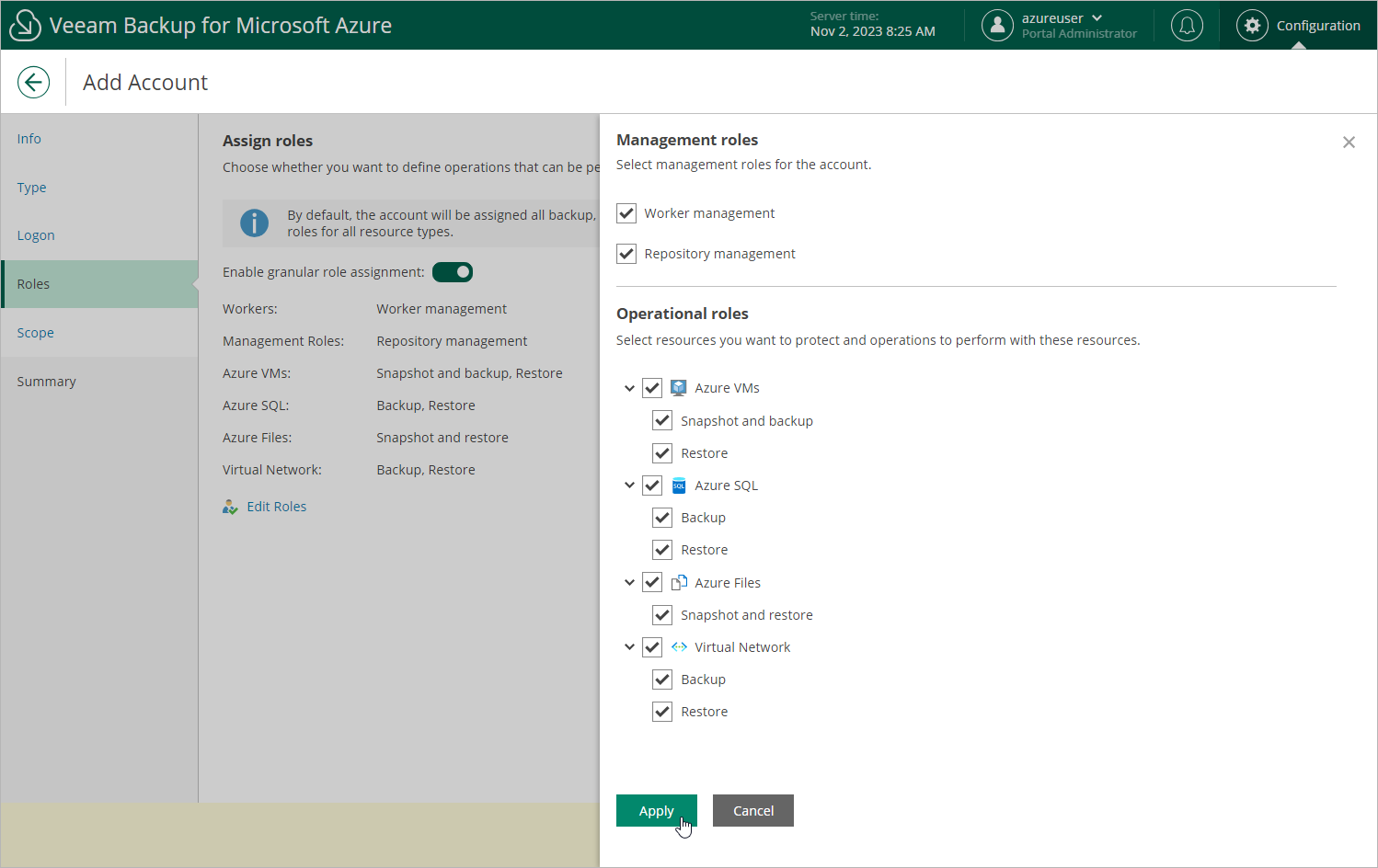
Task: Go to the Scope wizard step
Action: point(99,333)
